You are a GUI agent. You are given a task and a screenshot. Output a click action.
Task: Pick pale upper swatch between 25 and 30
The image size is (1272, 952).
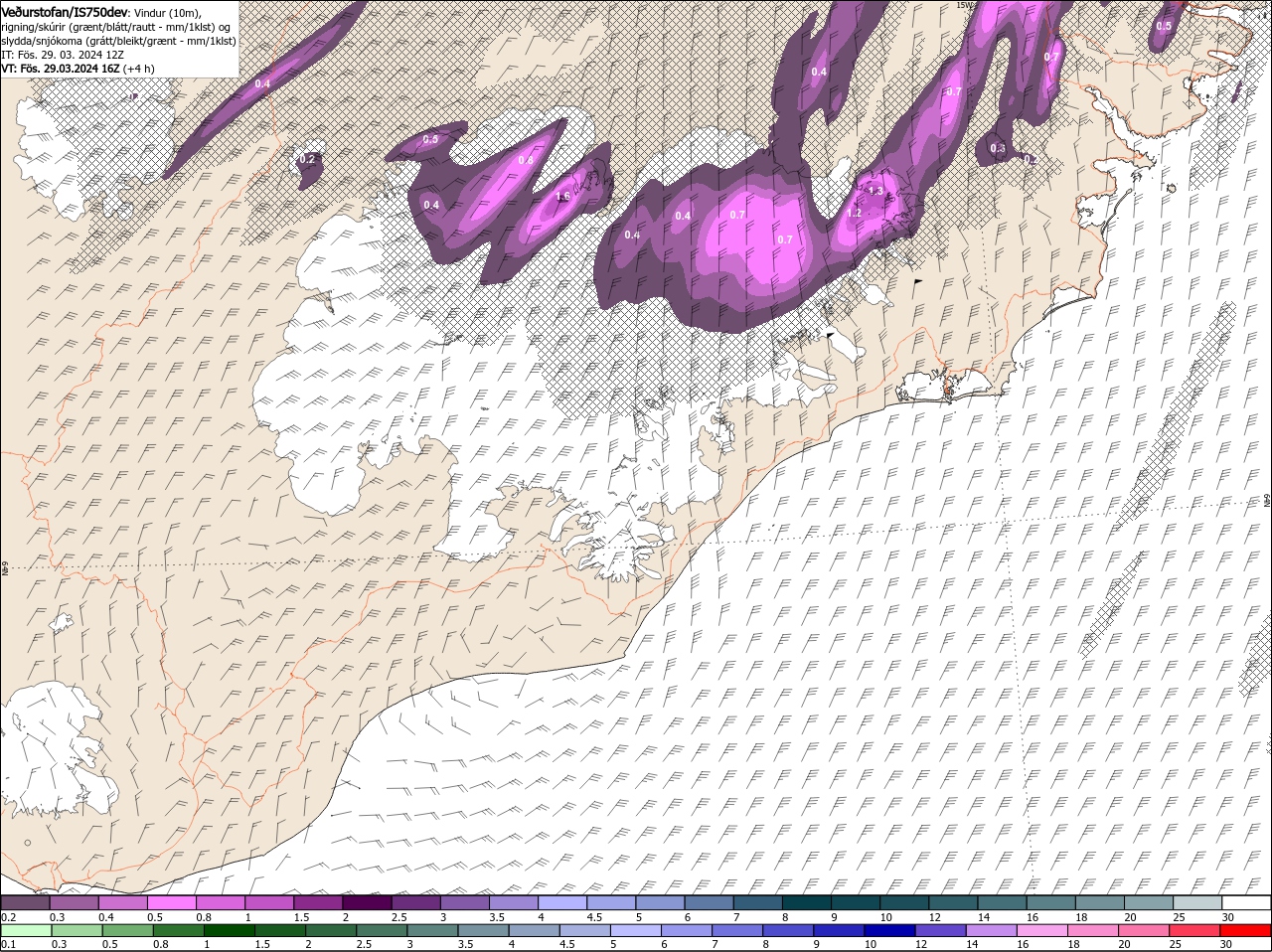pos(1198,902)
